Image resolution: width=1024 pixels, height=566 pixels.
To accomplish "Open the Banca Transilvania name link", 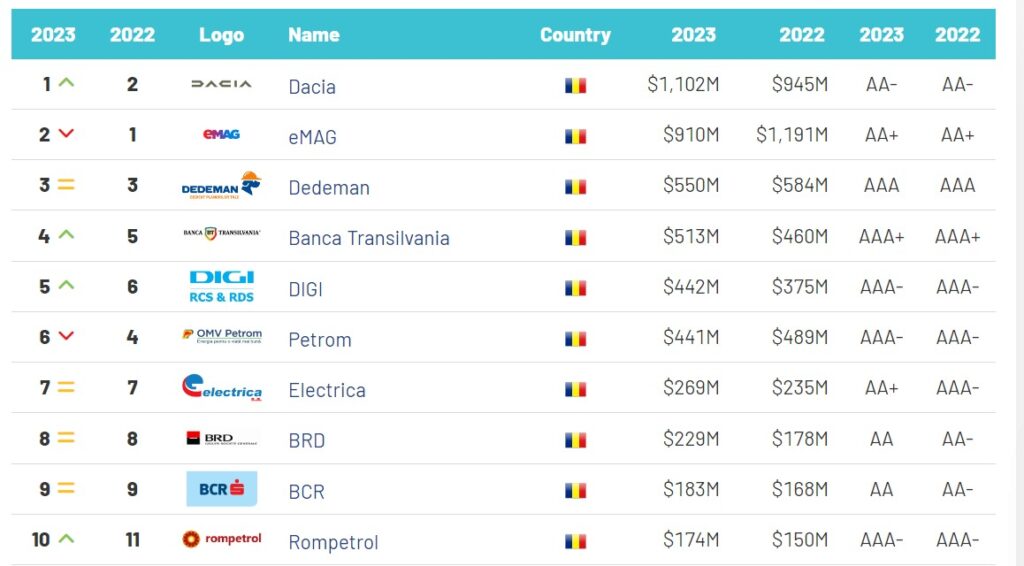I will coord(369,238).
